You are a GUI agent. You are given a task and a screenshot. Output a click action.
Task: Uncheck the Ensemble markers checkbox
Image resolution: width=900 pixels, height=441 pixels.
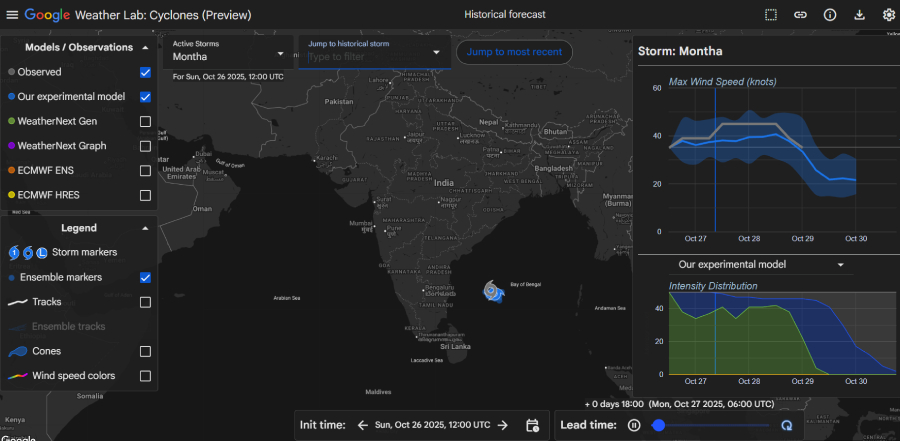click(145, 277)
